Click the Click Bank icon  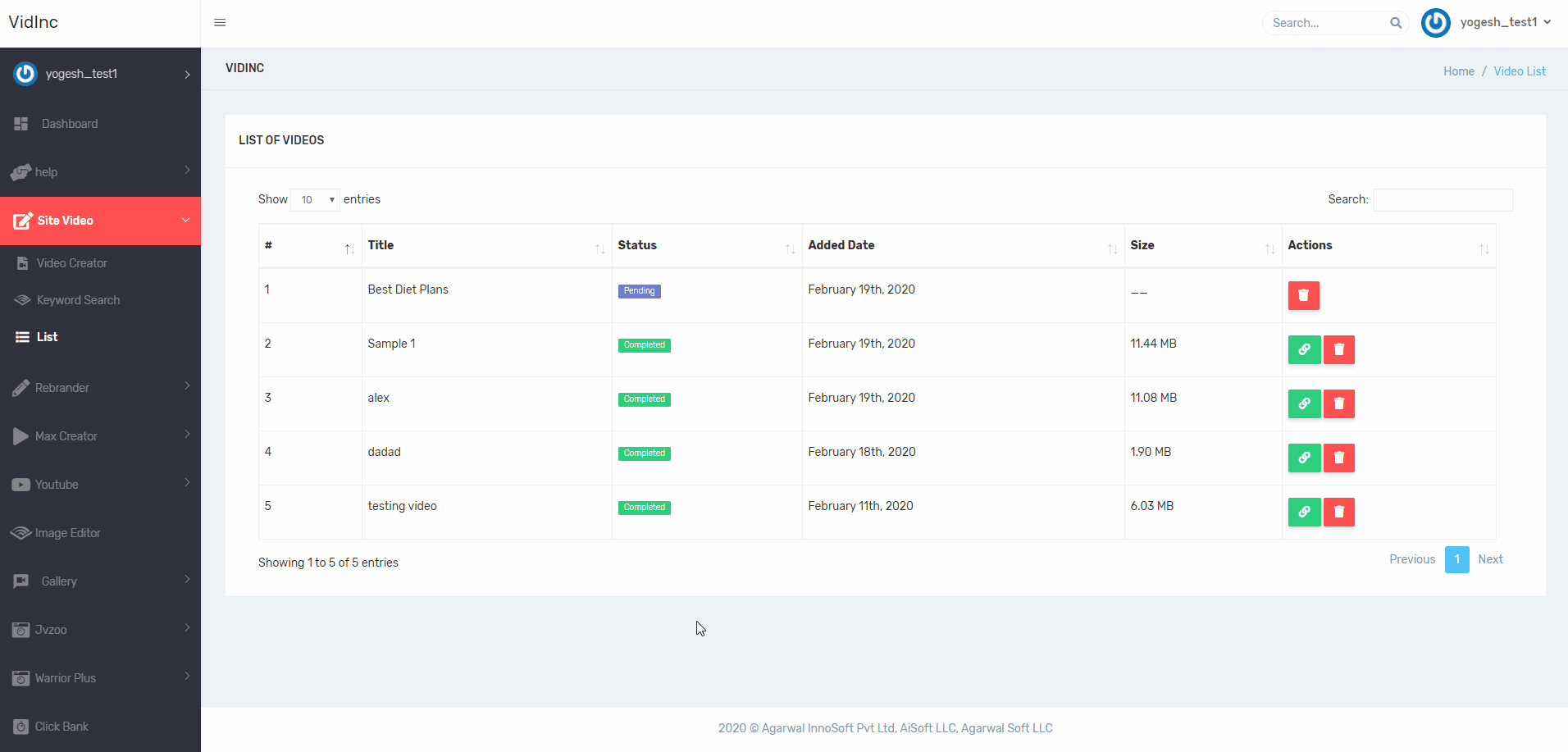click(21, 727)
